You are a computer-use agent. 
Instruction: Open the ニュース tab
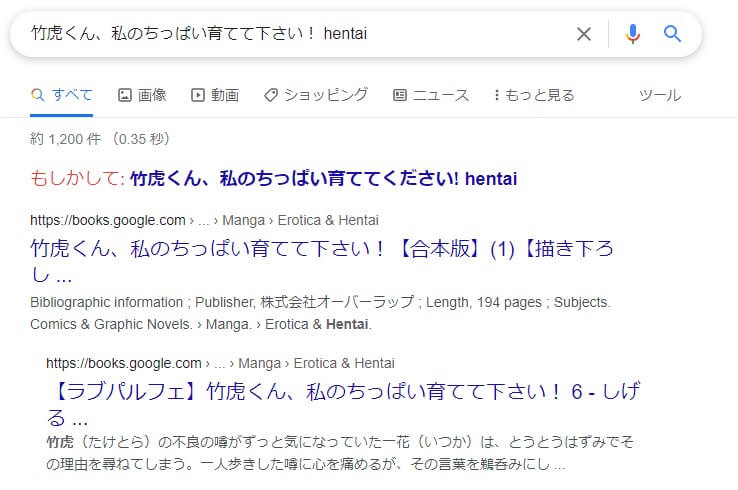[431, 95]
